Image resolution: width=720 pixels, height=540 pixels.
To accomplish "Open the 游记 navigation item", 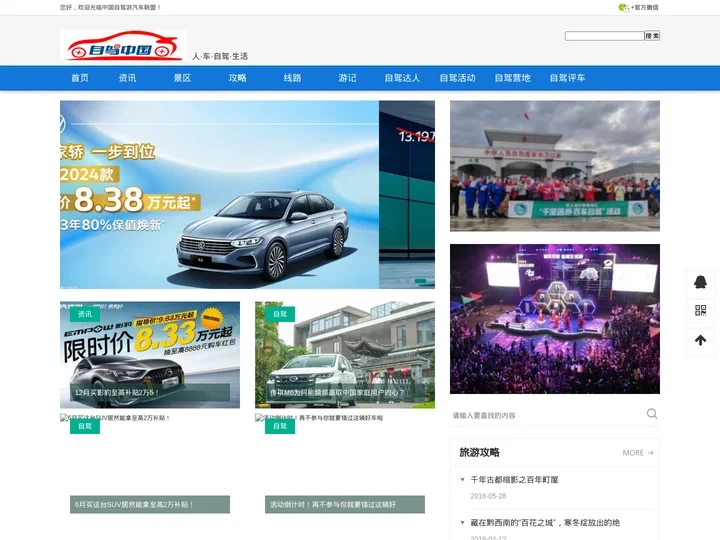I will pos(347,78).
